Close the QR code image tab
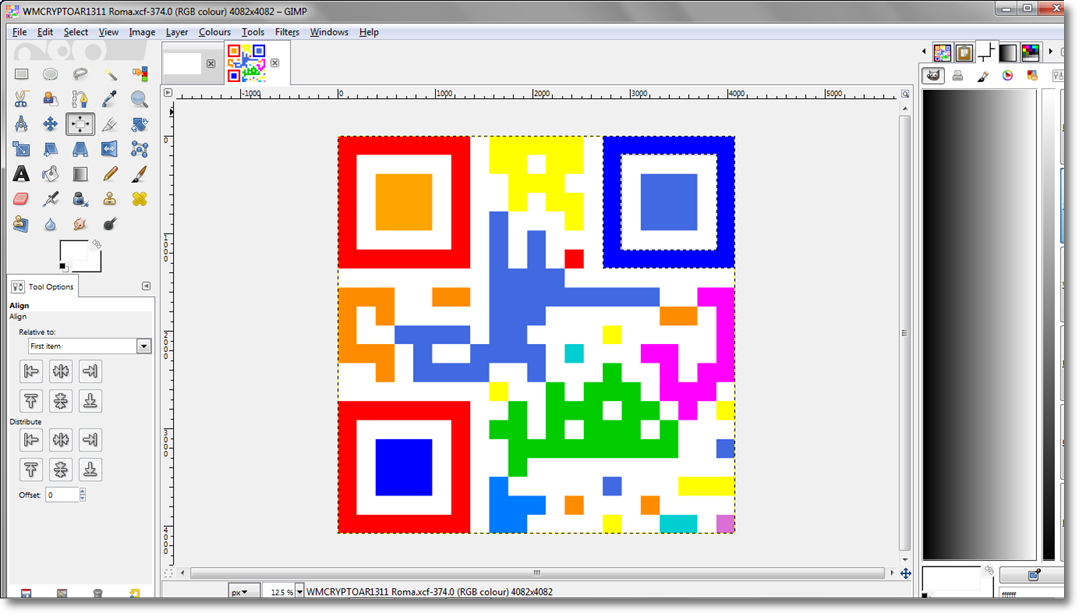Screen dimensions: 1080x615 (x=275, y=63)
